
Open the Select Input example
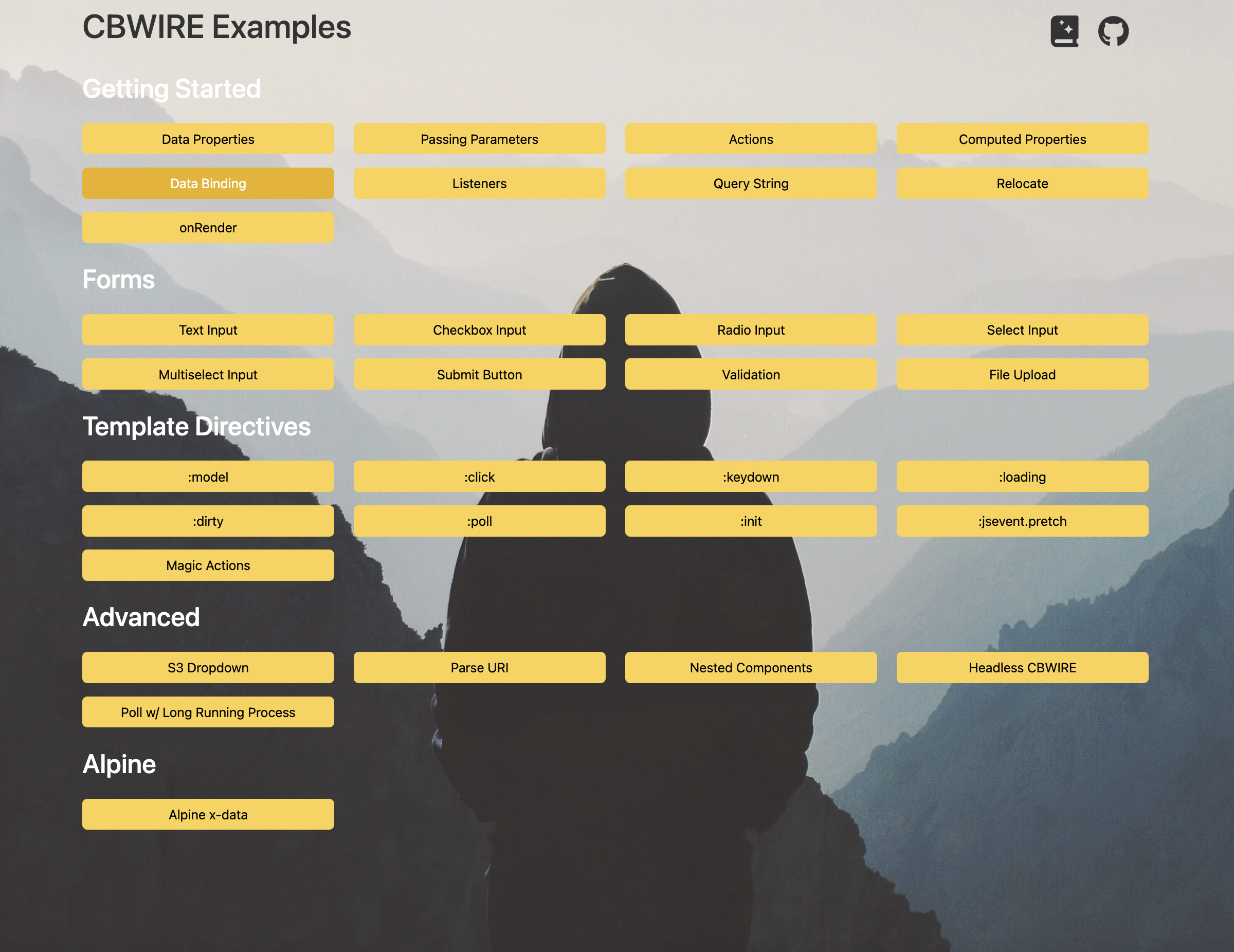(1022, 330)
